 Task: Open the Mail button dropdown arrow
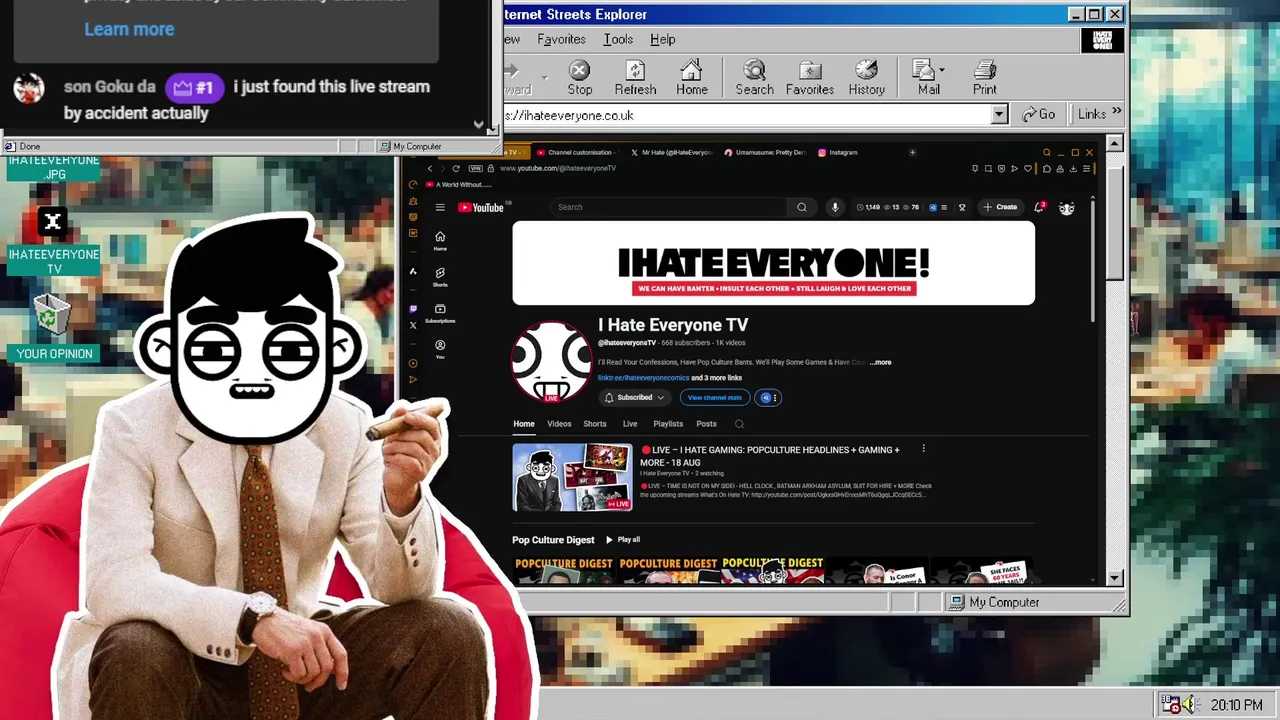pos(942,70)
